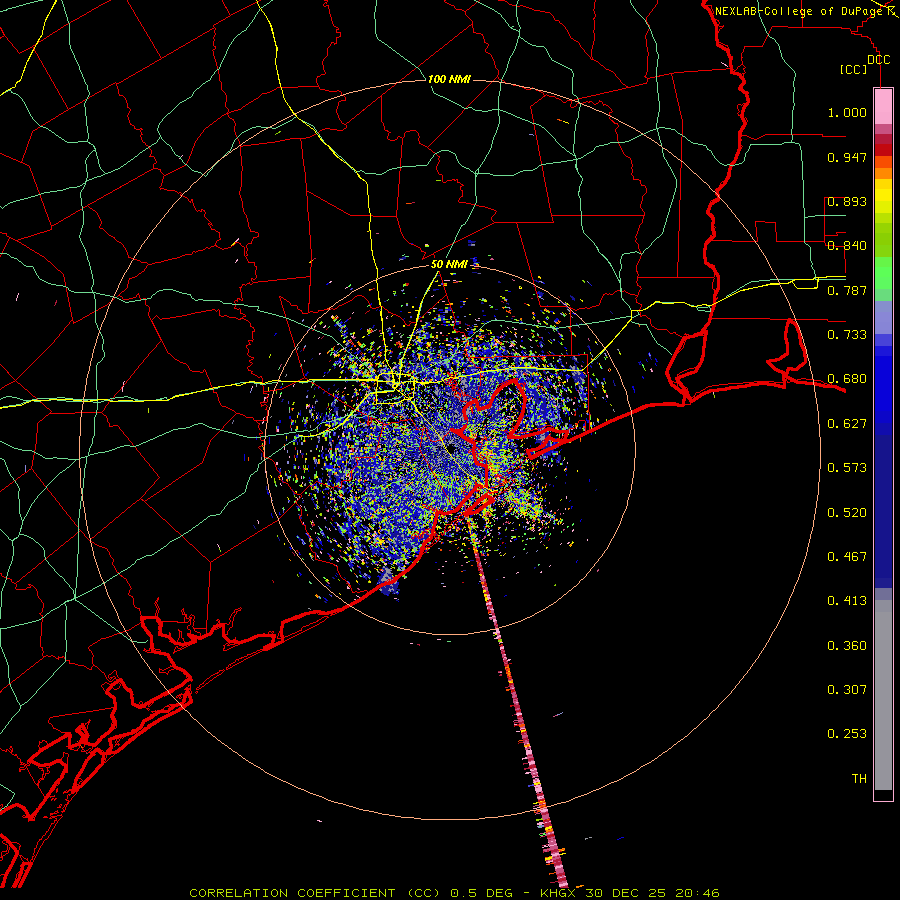Click the 20:46 timestamp

click(699, 893)
